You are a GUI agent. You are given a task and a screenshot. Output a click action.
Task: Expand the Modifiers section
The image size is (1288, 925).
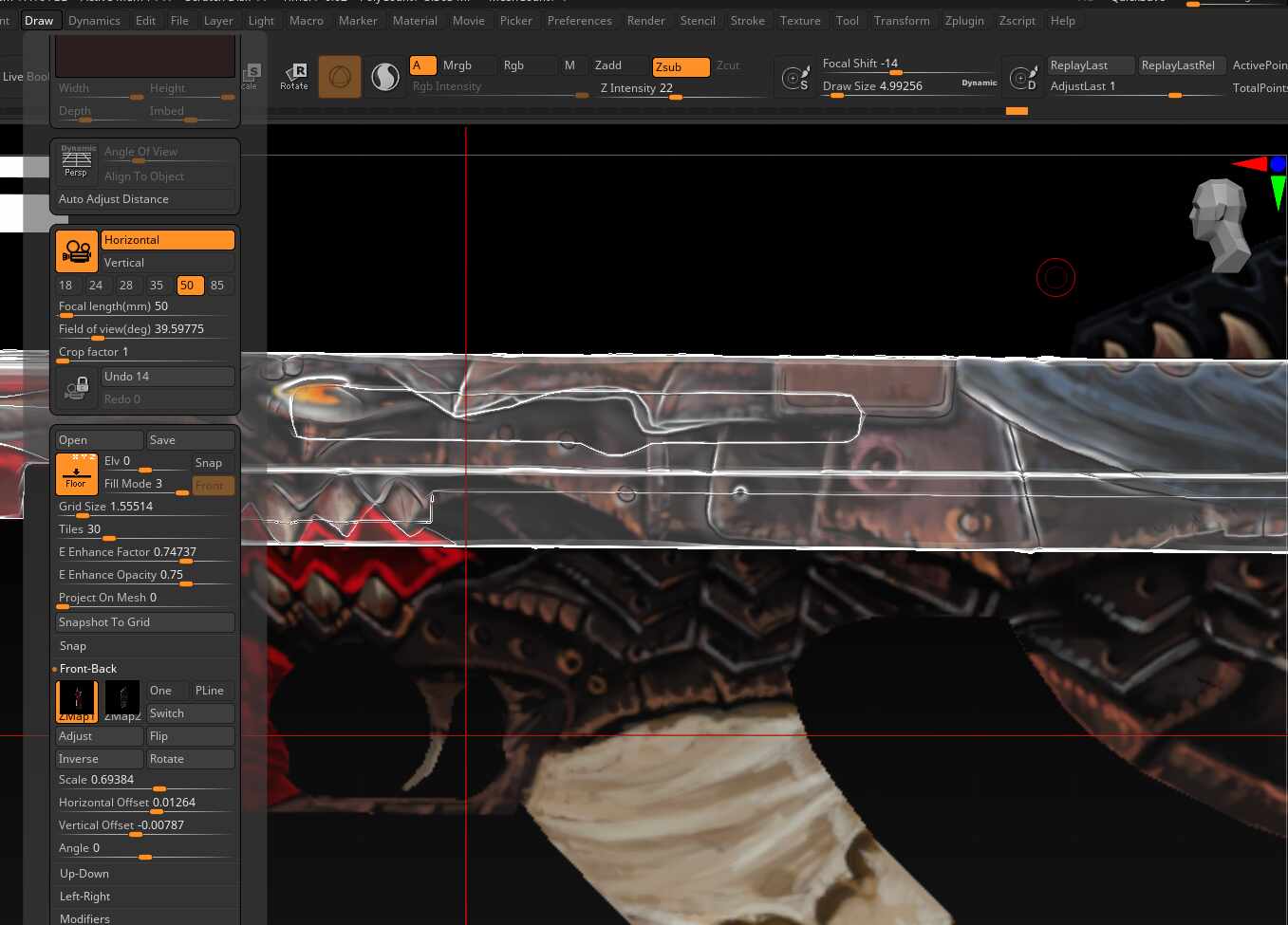(84, 916)
